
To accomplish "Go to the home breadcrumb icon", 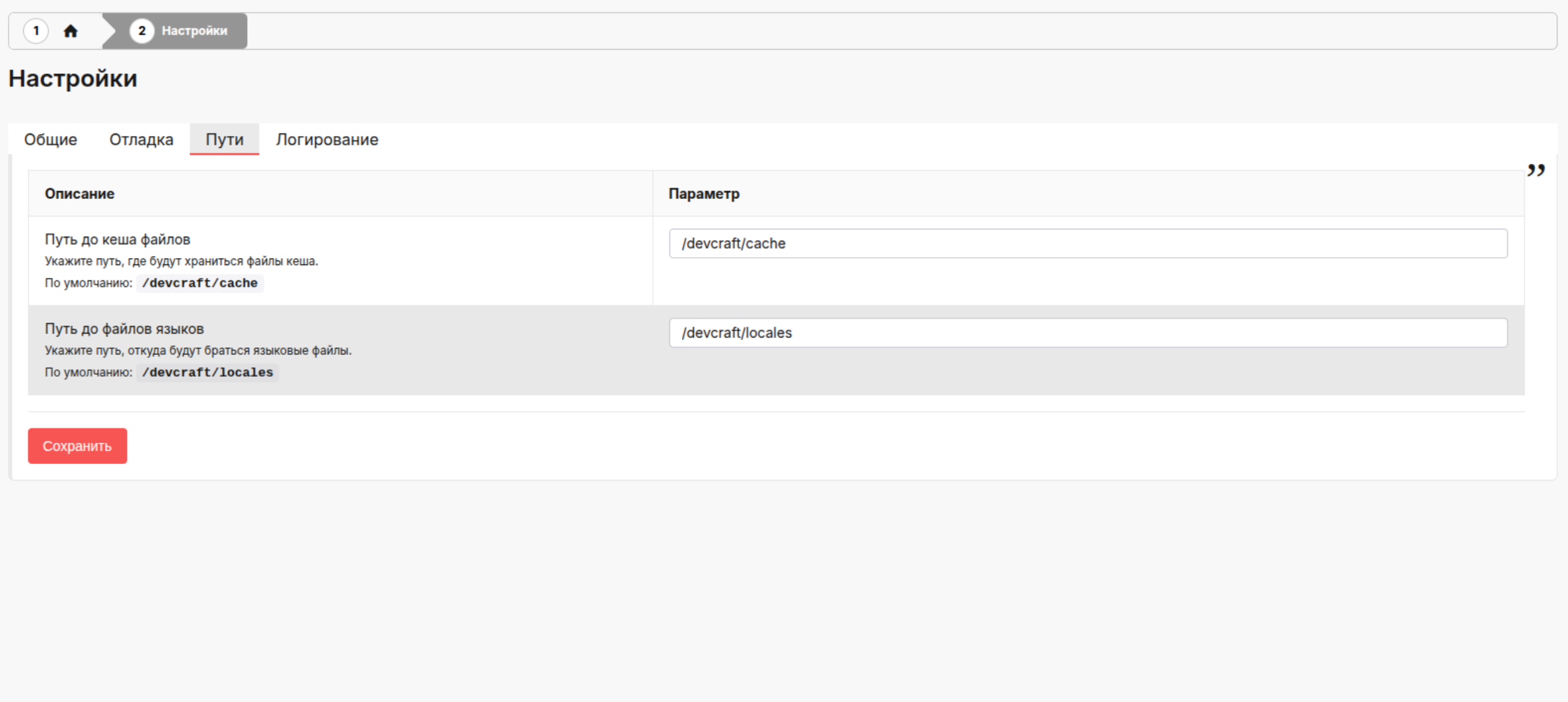I will pyautogui.click(x=71, y=31).
